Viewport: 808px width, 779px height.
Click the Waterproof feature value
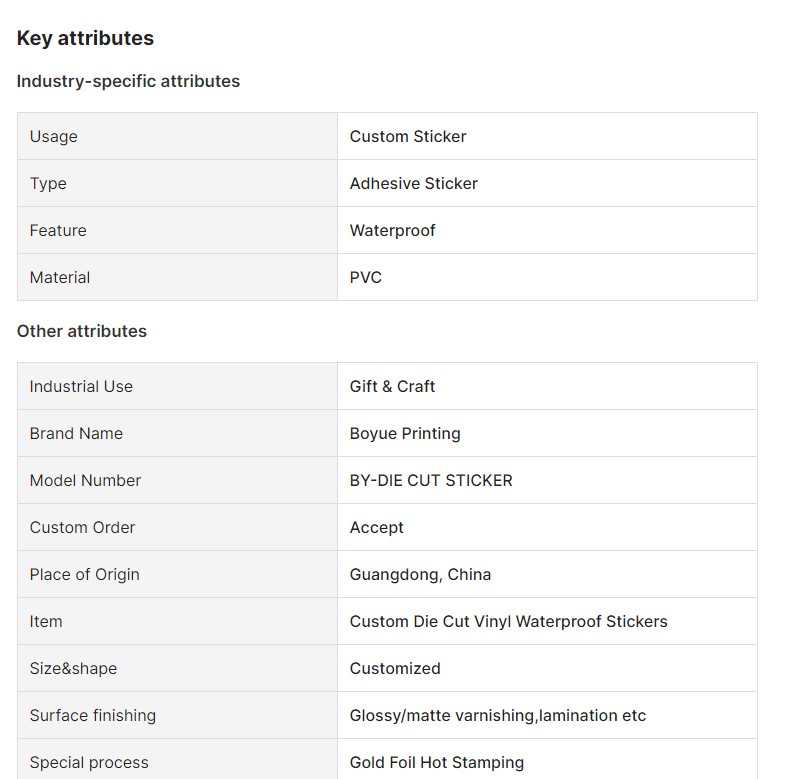coord(392,231)
